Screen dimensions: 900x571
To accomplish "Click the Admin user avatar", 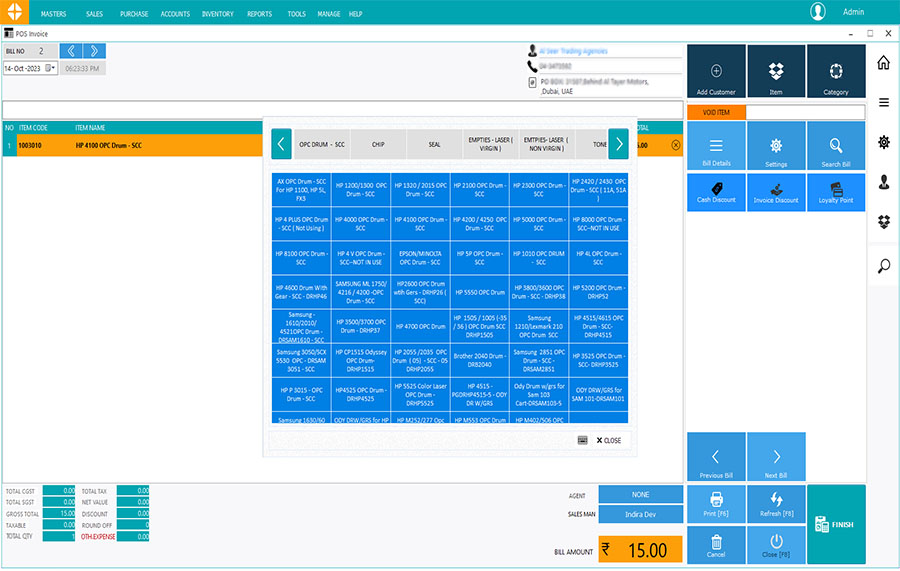I will tap(817, 11).
